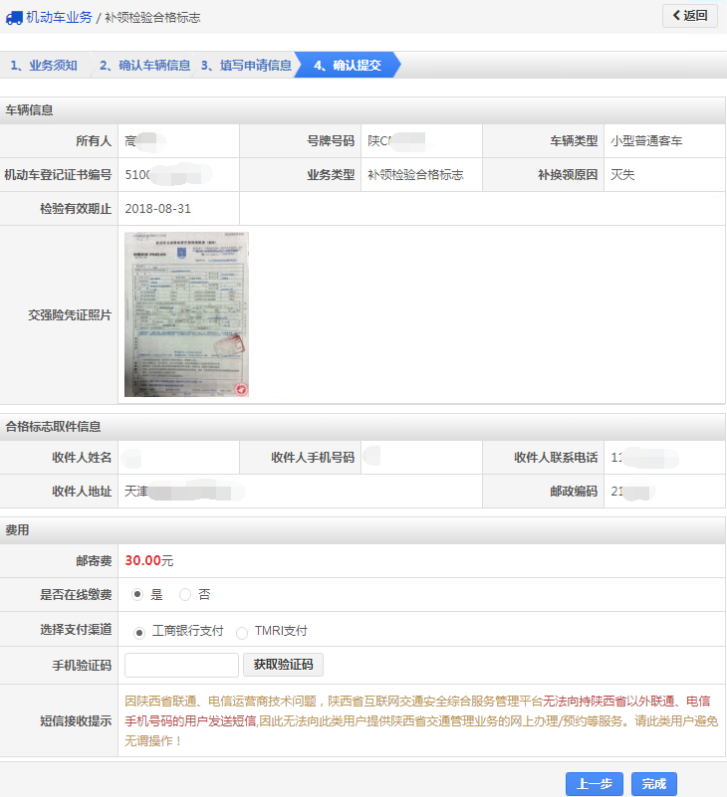The image size is (727, 797).
Task: Select the highlighted 4、确认提交 step
Action: [347, 66]
